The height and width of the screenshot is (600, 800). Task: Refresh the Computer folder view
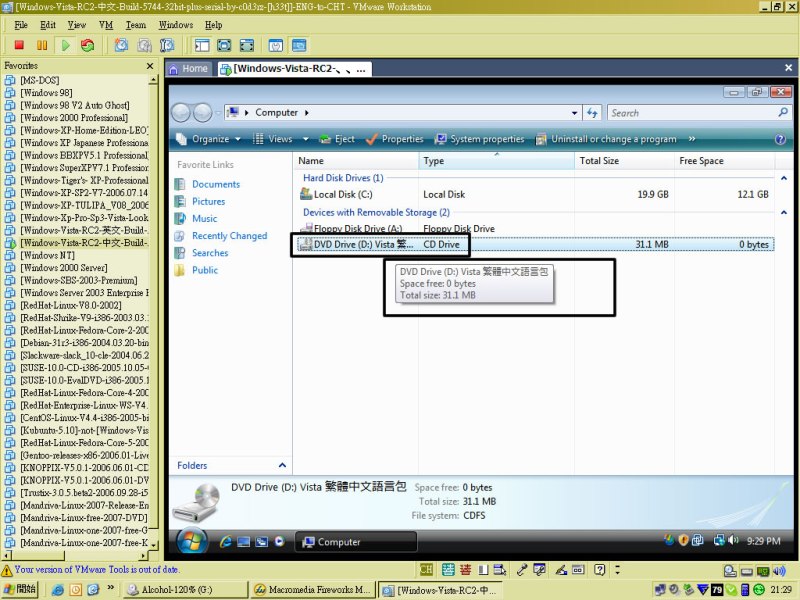tap(592, 113)
